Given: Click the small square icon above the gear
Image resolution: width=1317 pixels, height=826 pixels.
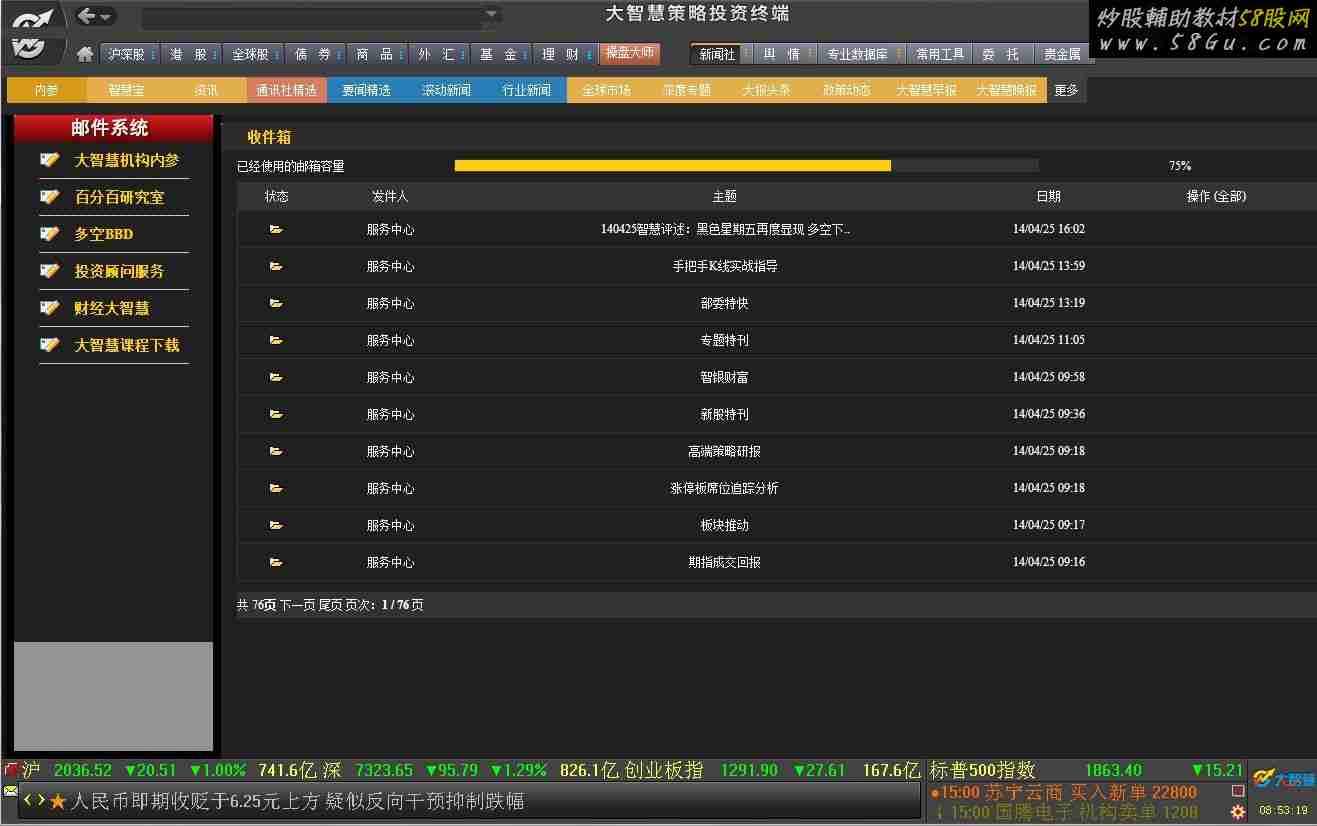Looking at the screenshot, I should coord(1238,791).
